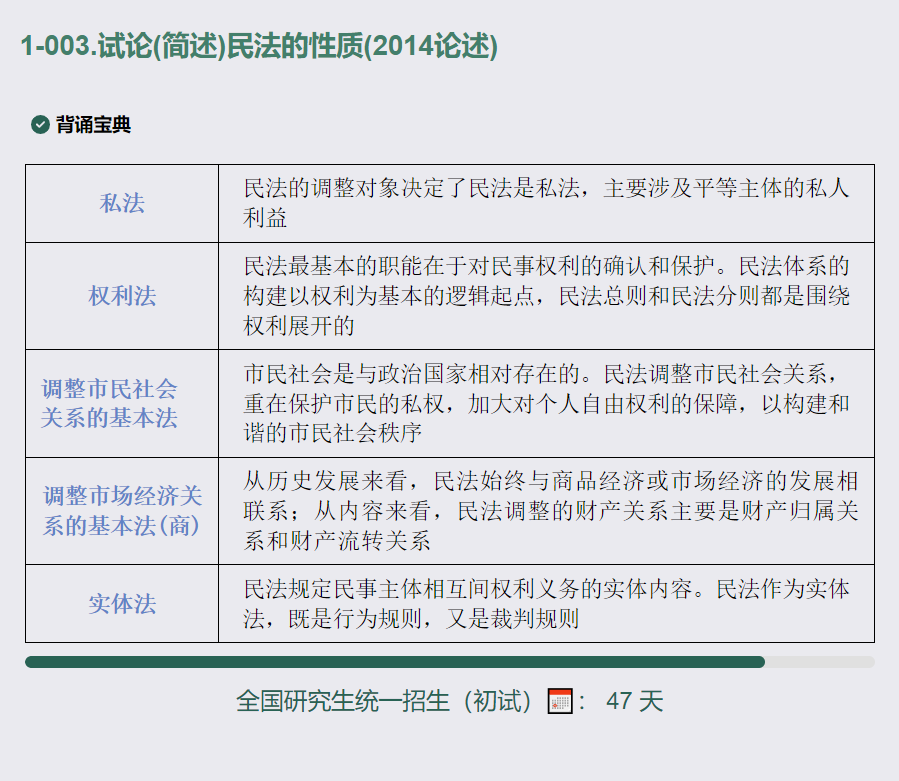Click the green progress bar

point(395,662)
